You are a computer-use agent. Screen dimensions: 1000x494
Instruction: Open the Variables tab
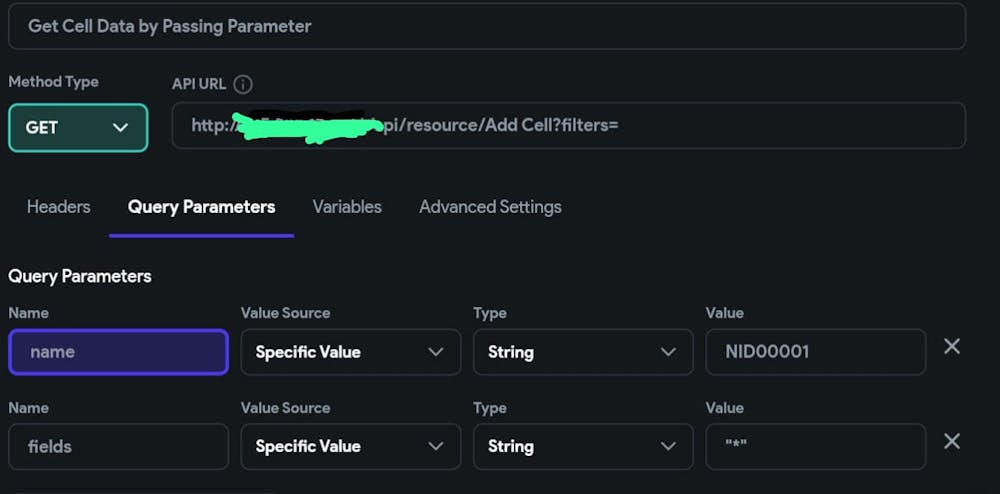(x=347, y=207)
